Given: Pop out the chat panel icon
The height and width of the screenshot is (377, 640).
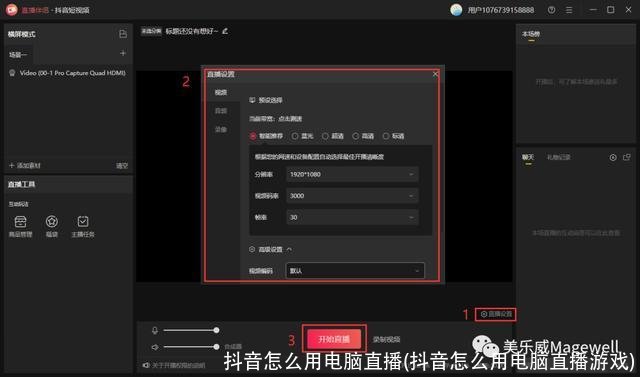Looking at the screenshot, I should [x=627, y=157].
